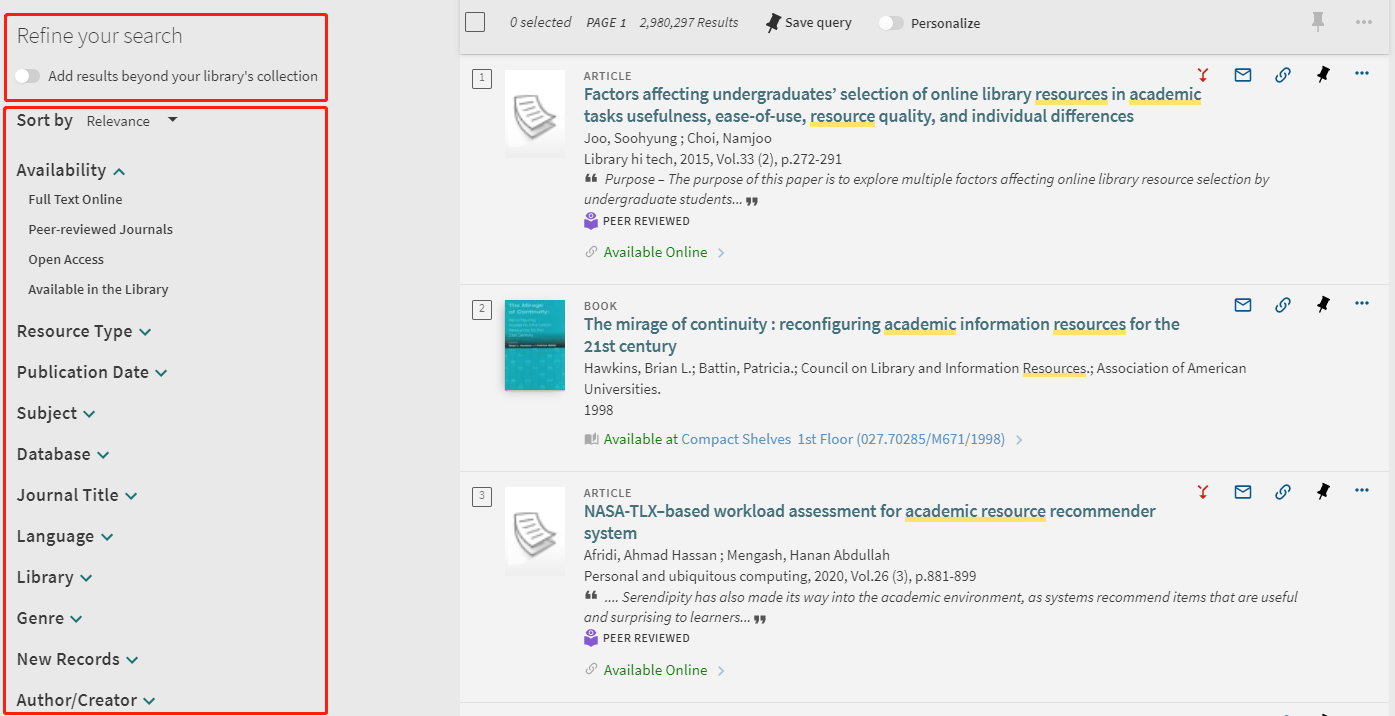Email the NASA-TLX recommender system article

coord(1243,492)
